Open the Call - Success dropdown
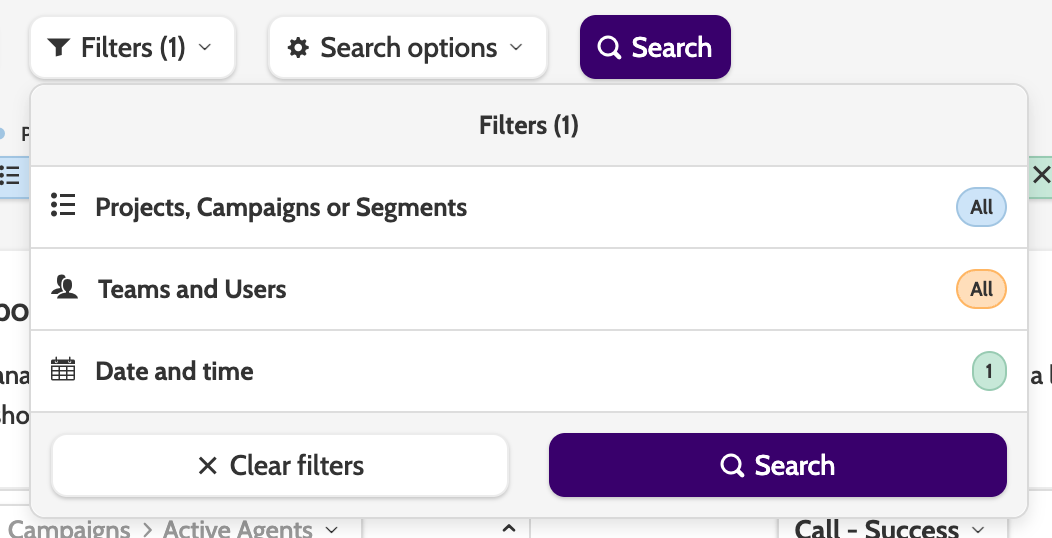Viewport: 1052px width, 538px height. [978, 529]
